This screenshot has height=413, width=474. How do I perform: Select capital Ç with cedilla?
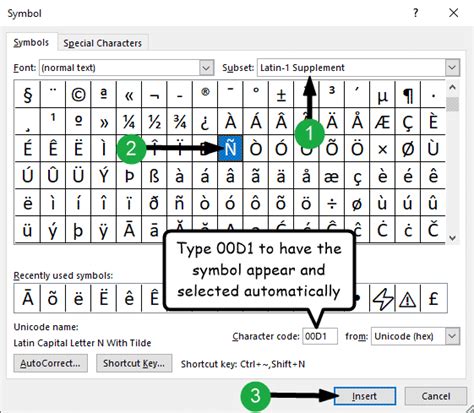408,122
